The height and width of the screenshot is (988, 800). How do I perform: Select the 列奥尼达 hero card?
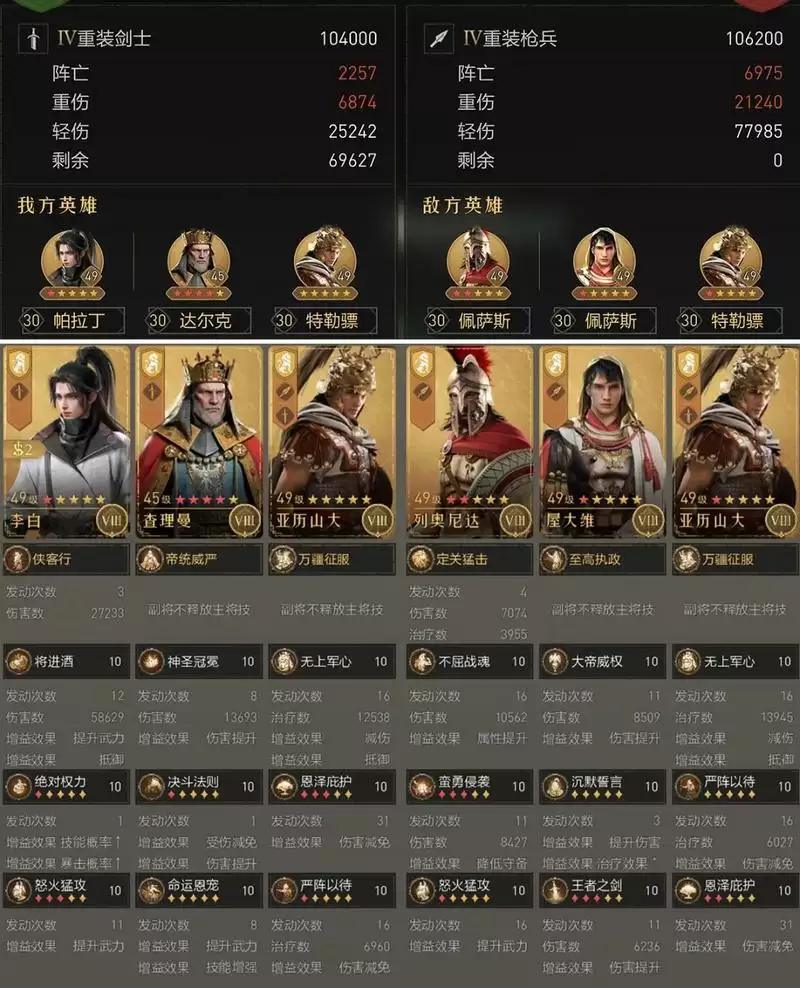(x=470, y=442)
